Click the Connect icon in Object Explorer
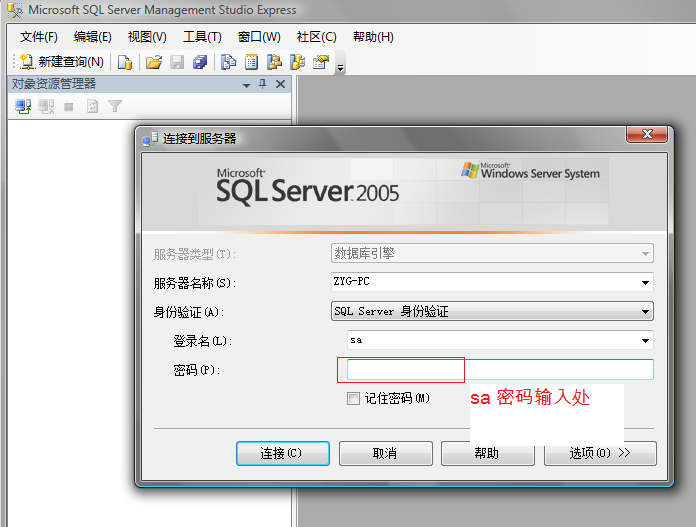696x527 pixels. point(23,107)
